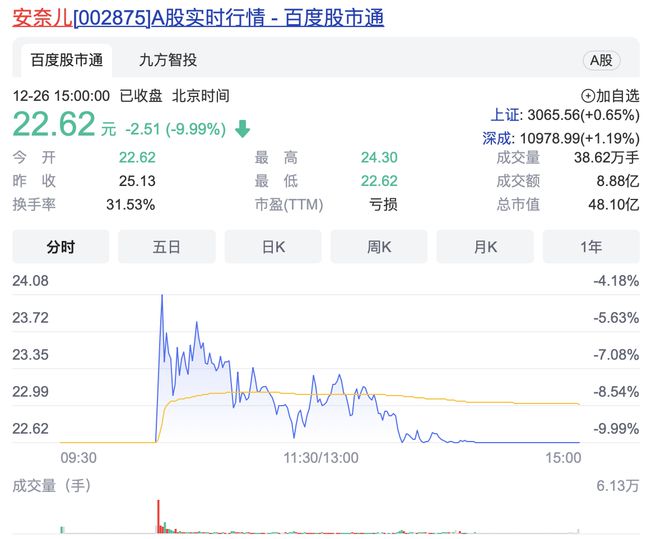The image size is (660, 539).
Task: Select the 周K chart tab
Action: pyautogui.click(x=379, y=247)
